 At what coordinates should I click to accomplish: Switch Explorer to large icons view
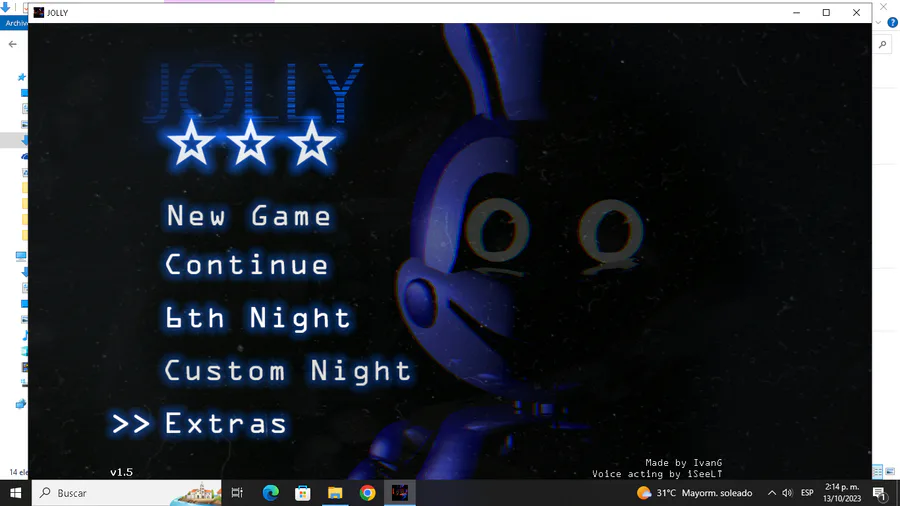pos(890,472)
